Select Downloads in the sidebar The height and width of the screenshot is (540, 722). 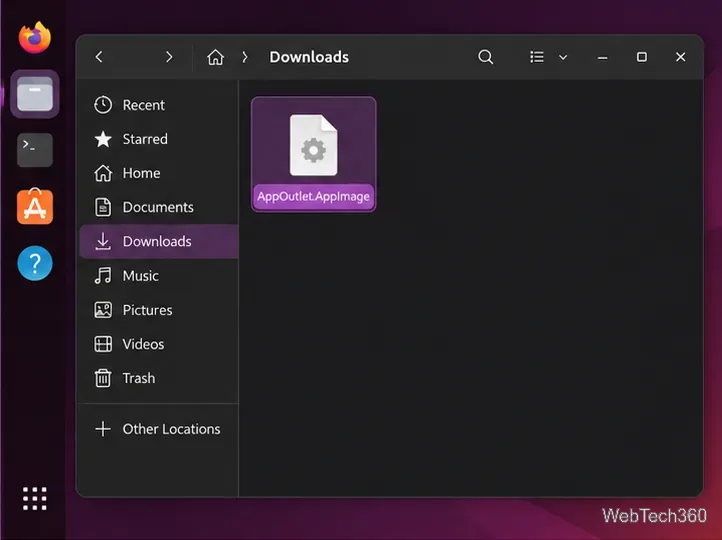159,241
